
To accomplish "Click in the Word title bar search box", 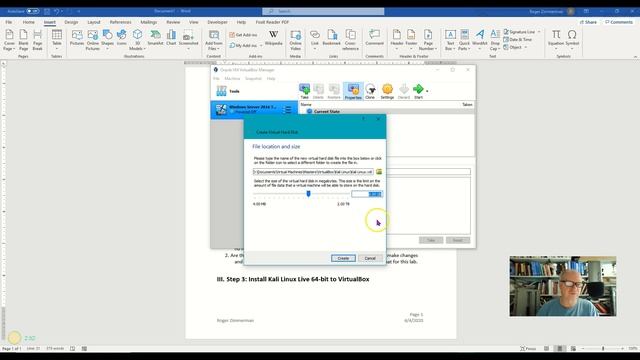I will click(x=323, y=11).
